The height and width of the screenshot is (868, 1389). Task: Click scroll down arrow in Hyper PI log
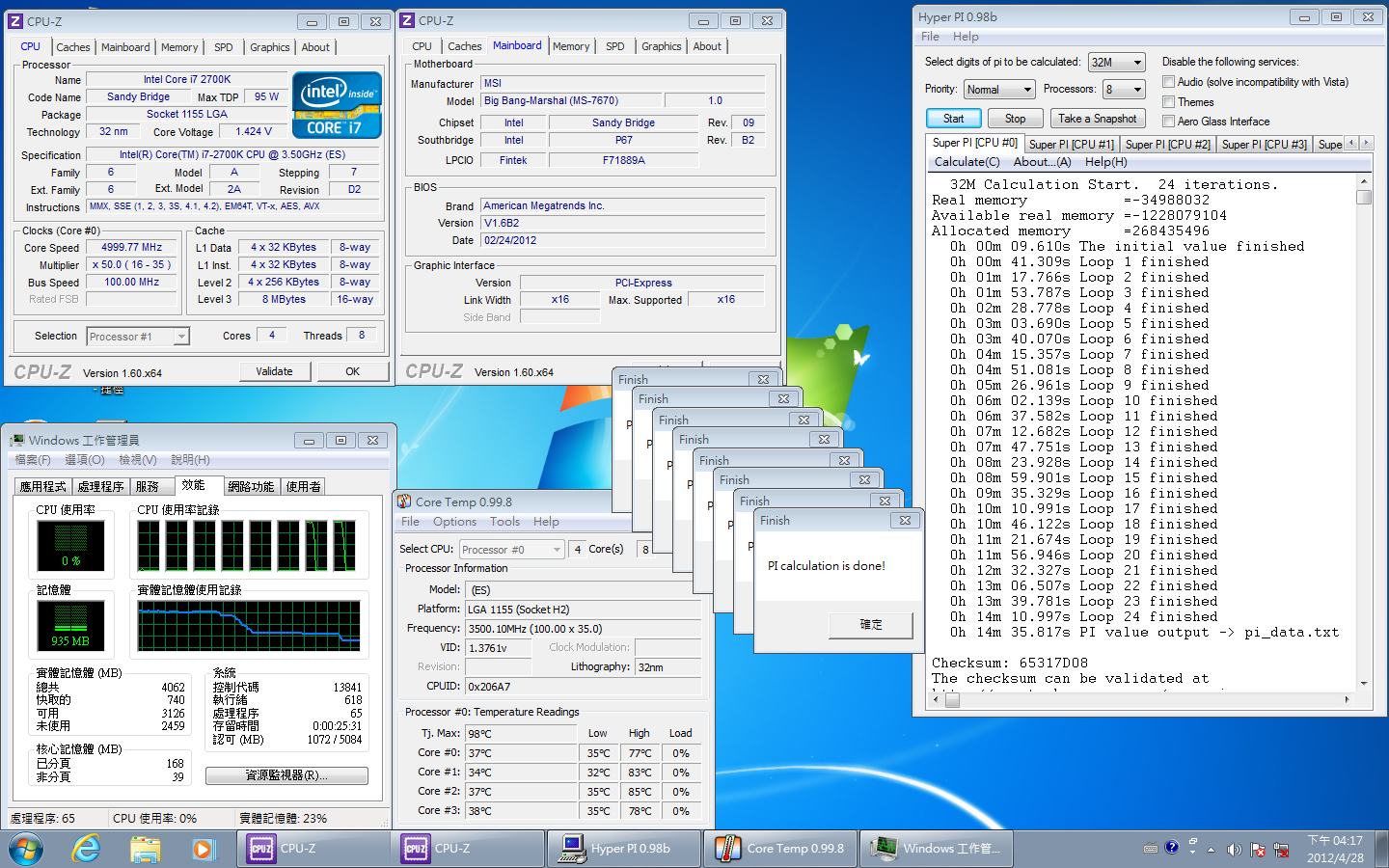pyautogui.click(x=1363, y=683)
